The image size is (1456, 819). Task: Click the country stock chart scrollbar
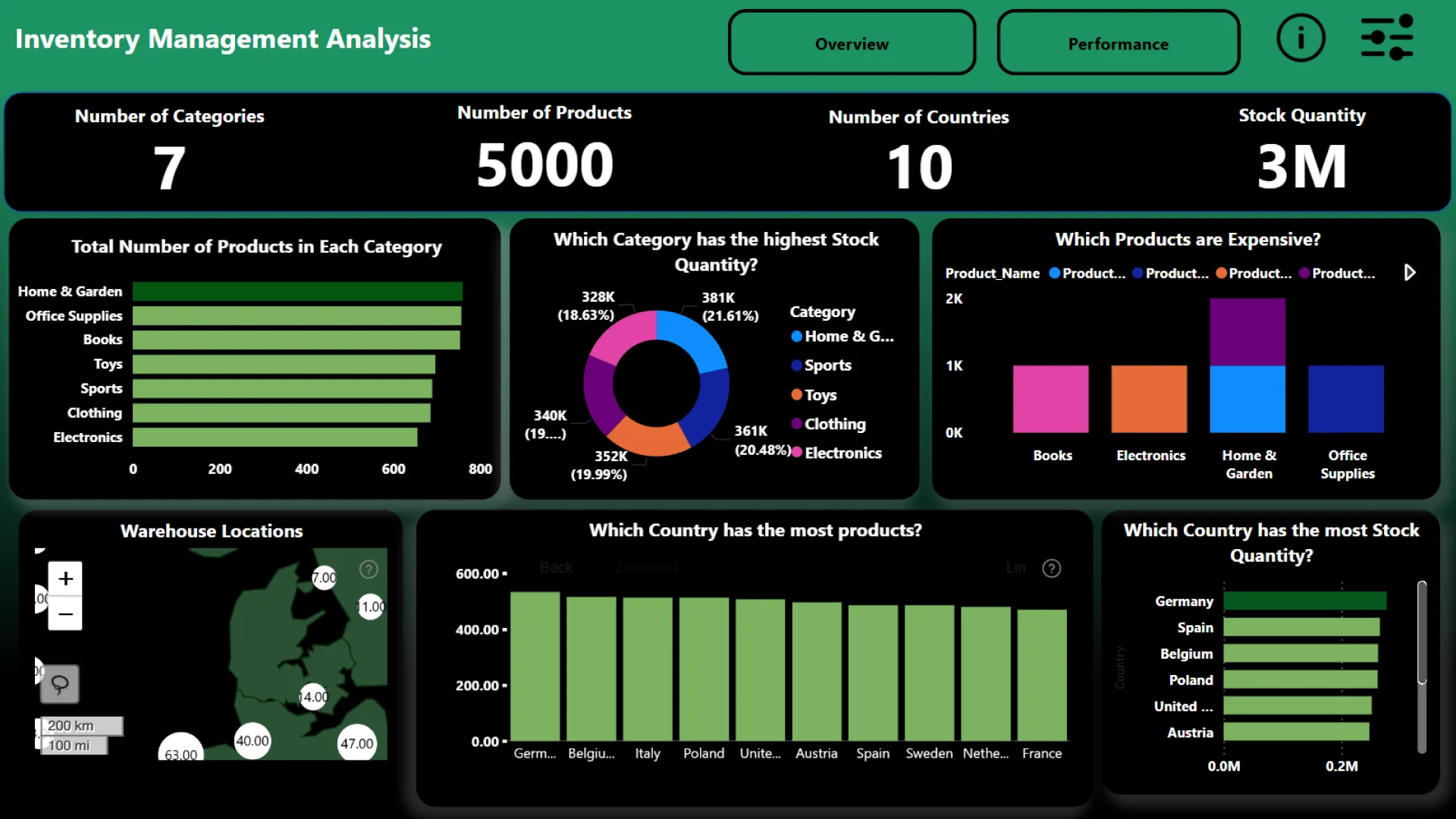(x=1422, y=633)
